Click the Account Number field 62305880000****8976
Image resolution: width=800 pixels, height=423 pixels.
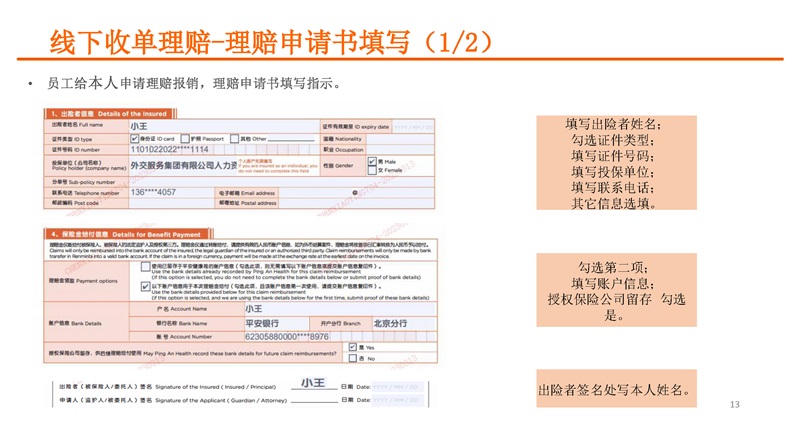point(340,337)
